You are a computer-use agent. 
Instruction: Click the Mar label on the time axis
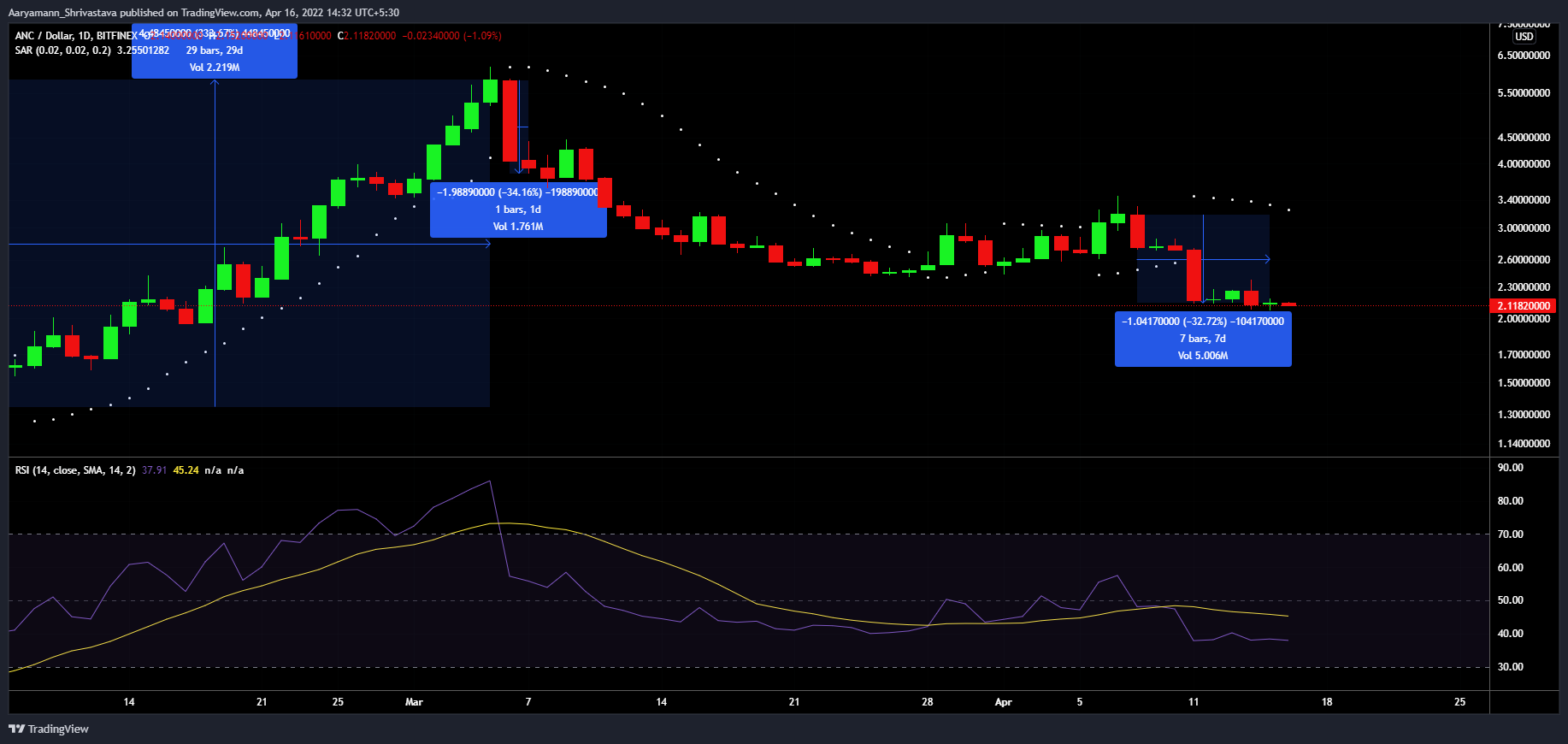[x=414, y=702]
